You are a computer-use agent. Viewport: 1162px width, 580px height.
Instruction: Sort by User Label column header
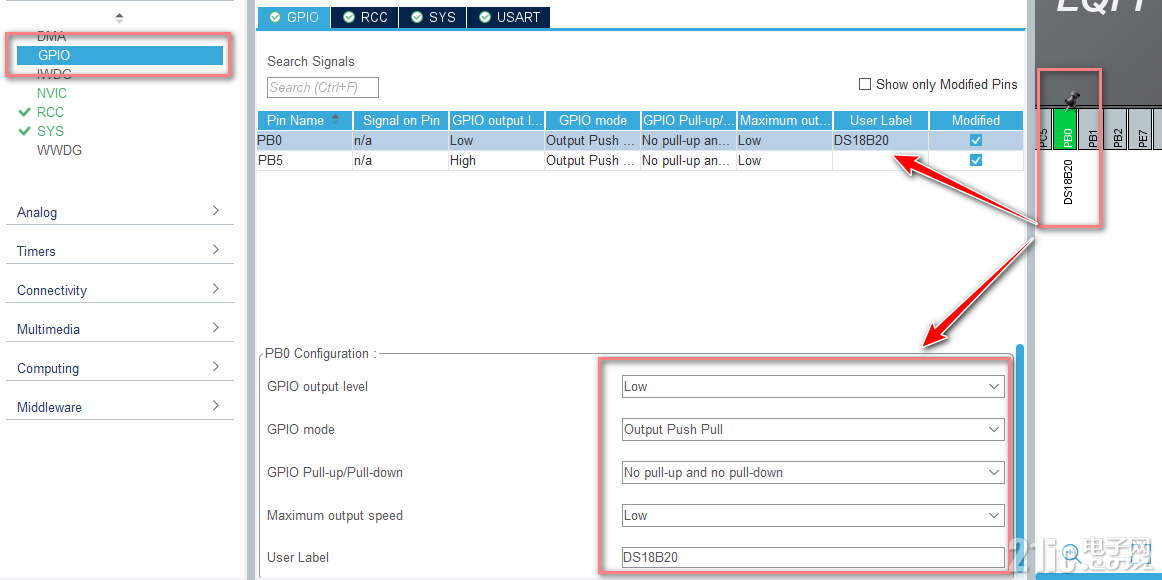click(880, 120)
